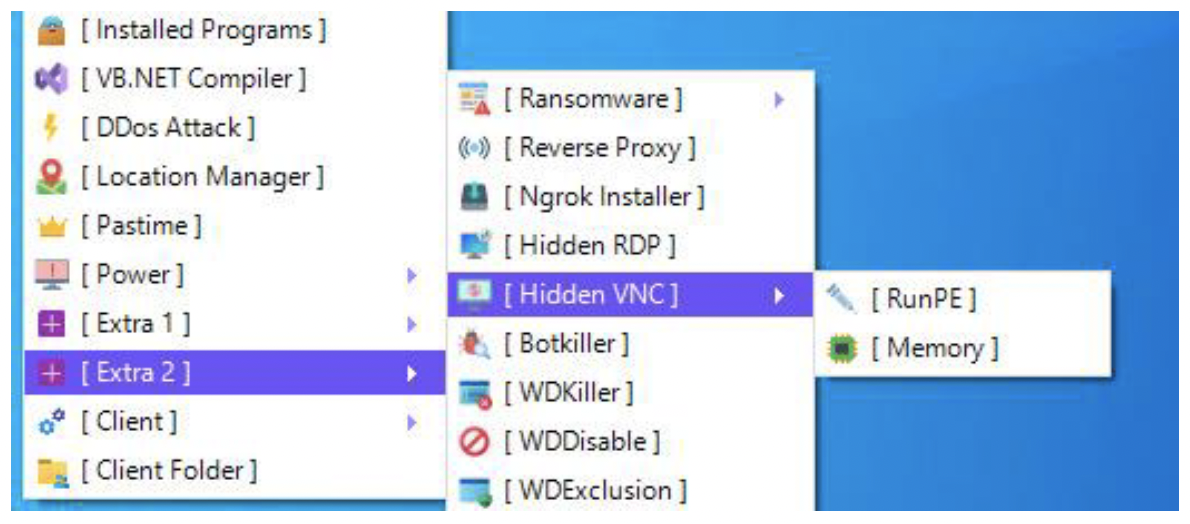
Task: Click the Ngrok Installer download icon
Action: coord(476,198)
